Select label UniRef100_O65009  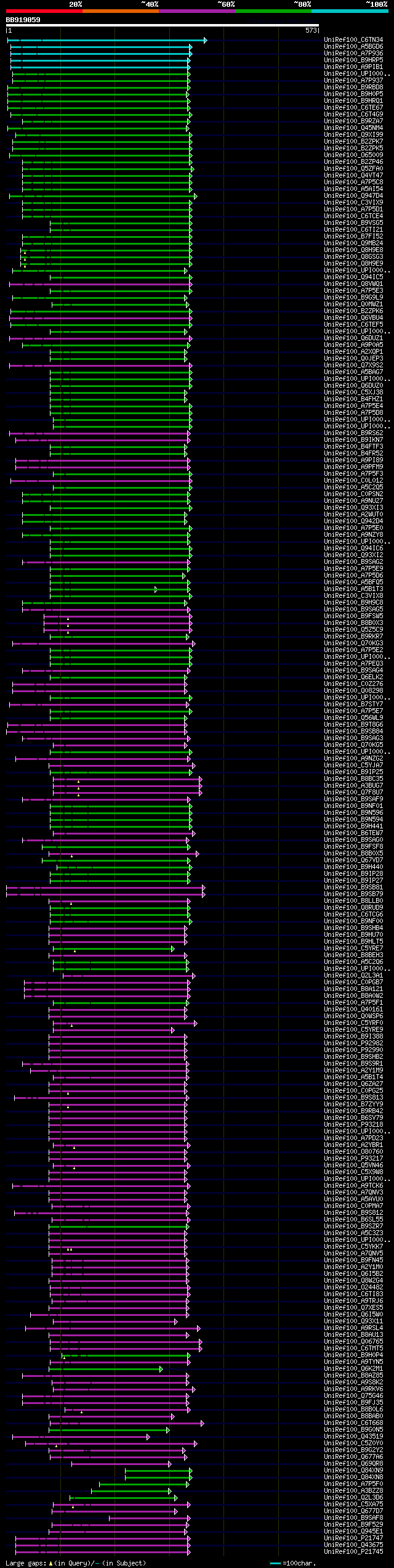(353, 155)
